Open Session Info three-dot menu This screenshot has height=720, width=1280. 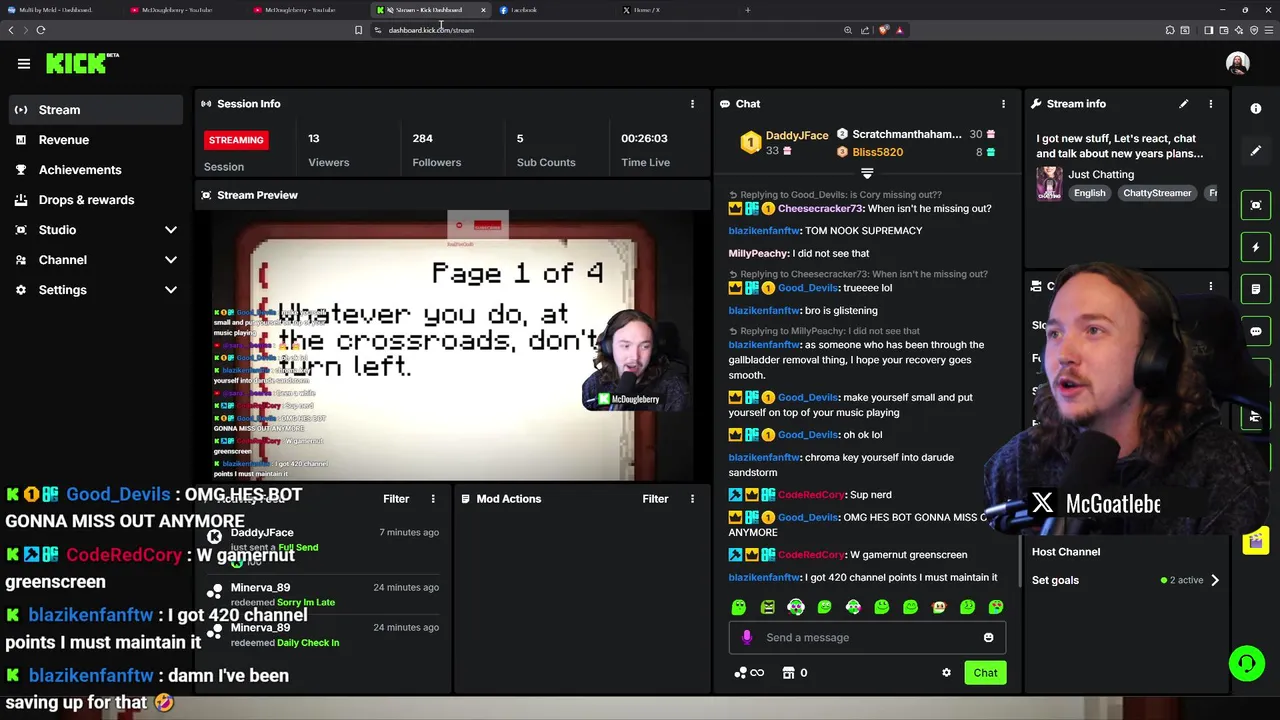[692, 104]
